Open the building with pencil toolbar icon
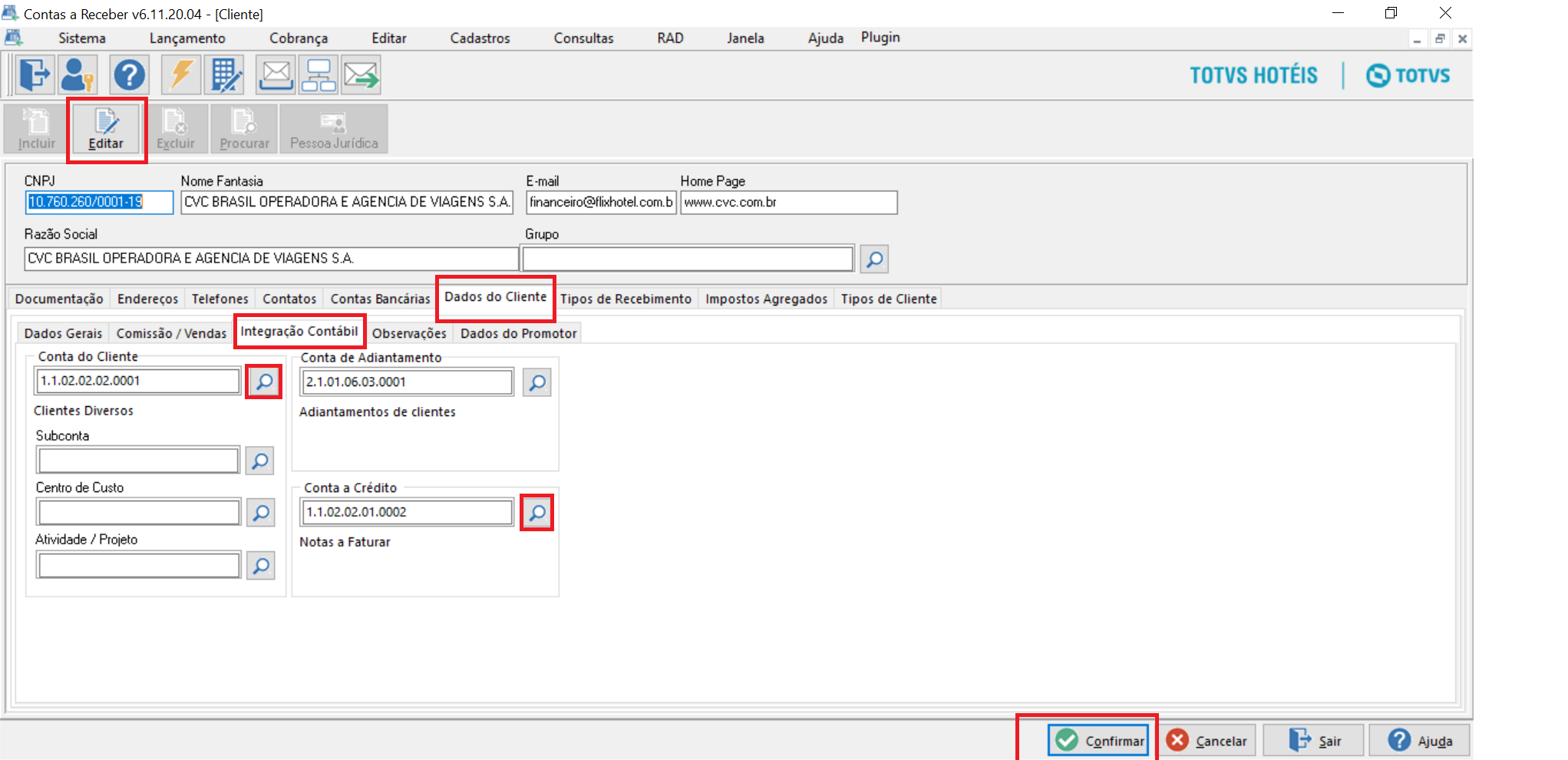Image resolution: width=1568 pixels, height=760 pixels. 225,75
